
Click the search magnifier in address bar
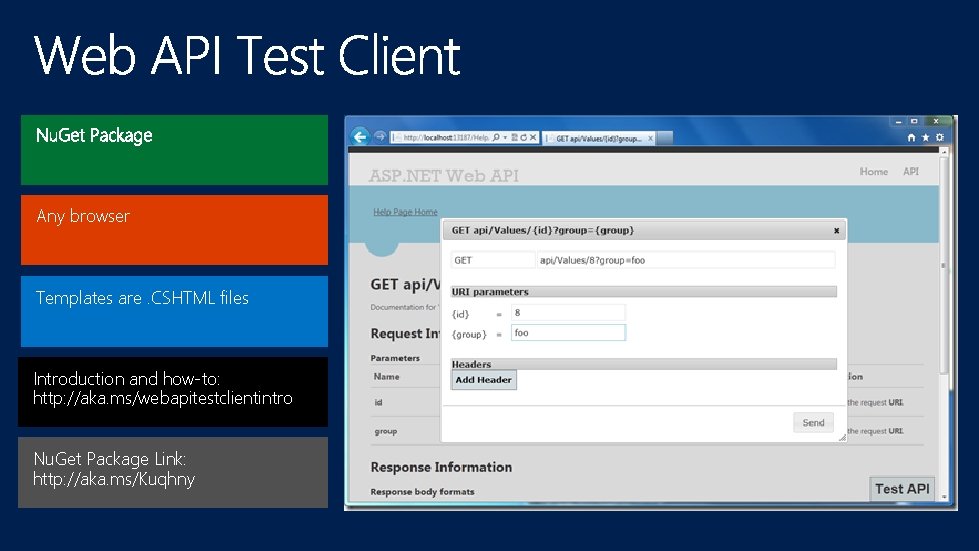(496, 137)
